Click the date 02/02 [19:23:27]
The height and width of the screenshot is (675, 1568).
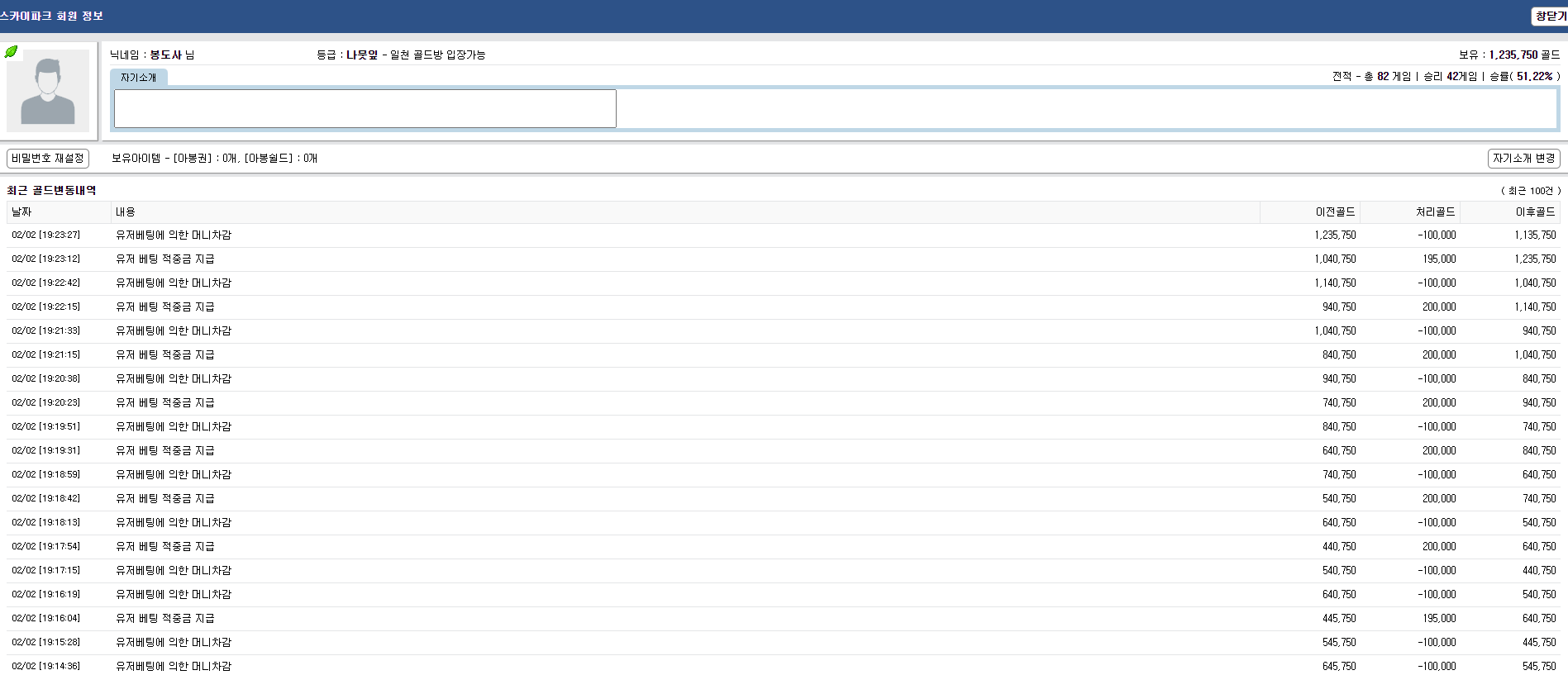(x=45, y=235)
